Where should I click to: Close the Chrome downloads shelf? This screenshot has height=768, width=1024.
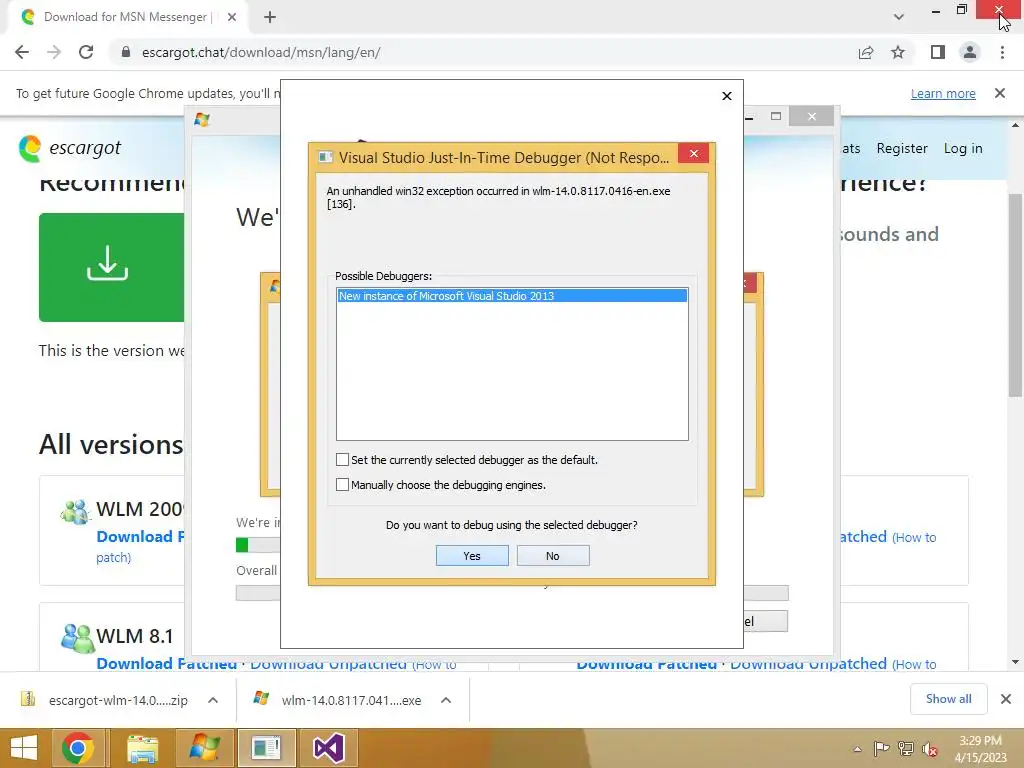(1006, 699)
